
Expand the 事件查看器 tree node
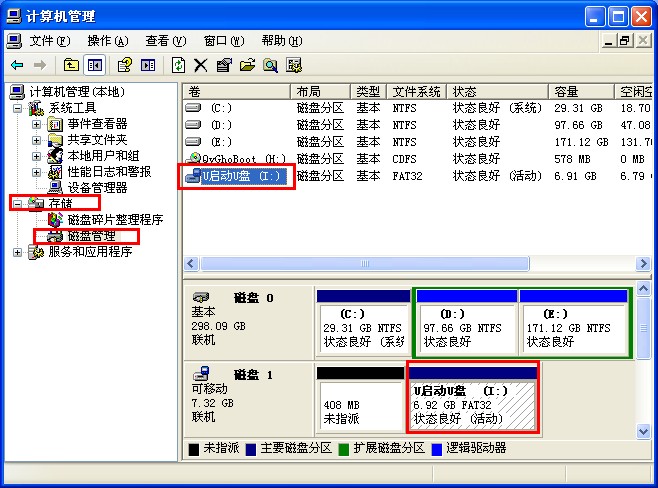[x=37, y=124]
